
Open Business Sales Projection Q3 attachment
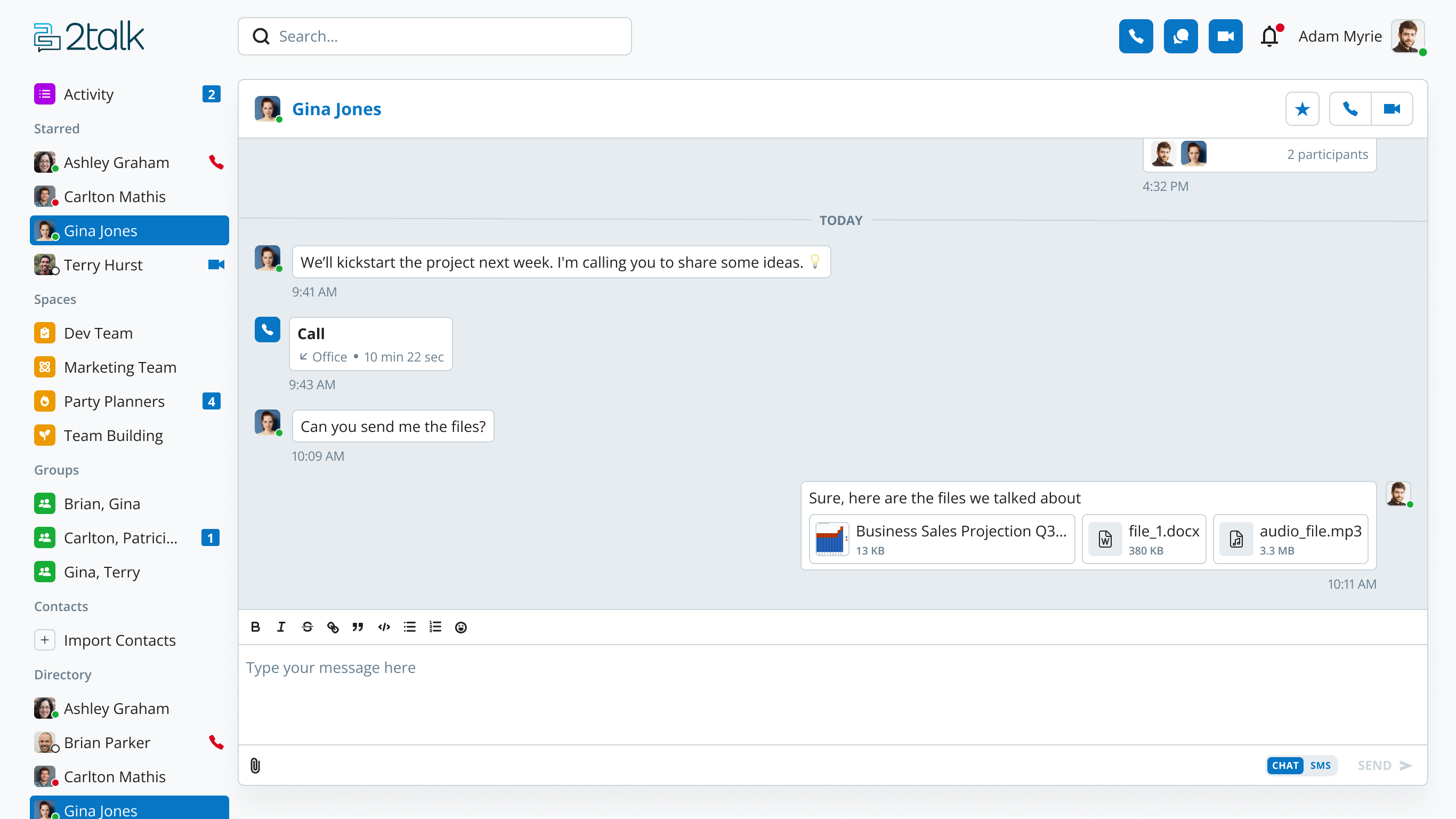pos(942,539)
